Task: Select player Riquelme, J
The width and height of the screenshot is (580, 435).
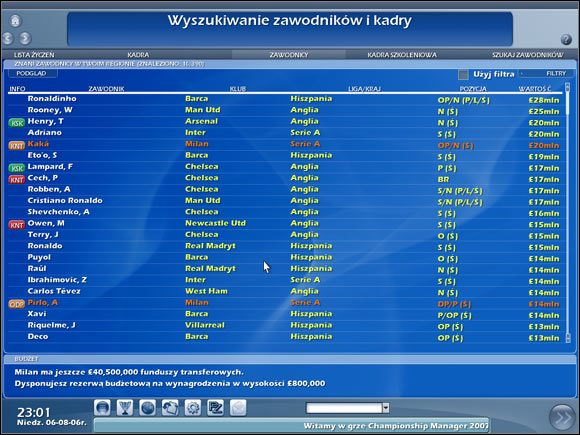Action: coord(51,325)
